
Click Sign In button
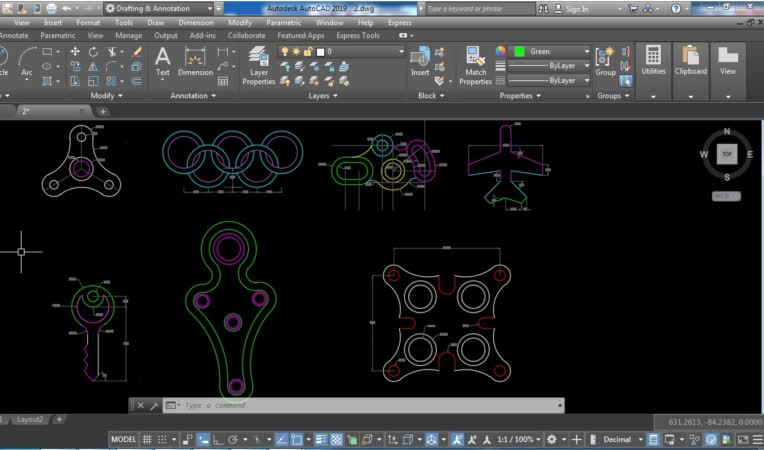pyautogui.click(x=572, y=9)
